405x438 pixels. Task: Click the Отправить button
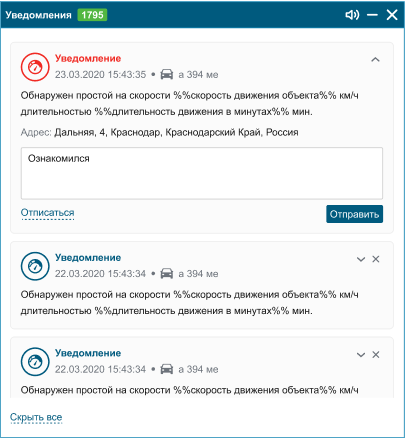[x=354, y=214]
